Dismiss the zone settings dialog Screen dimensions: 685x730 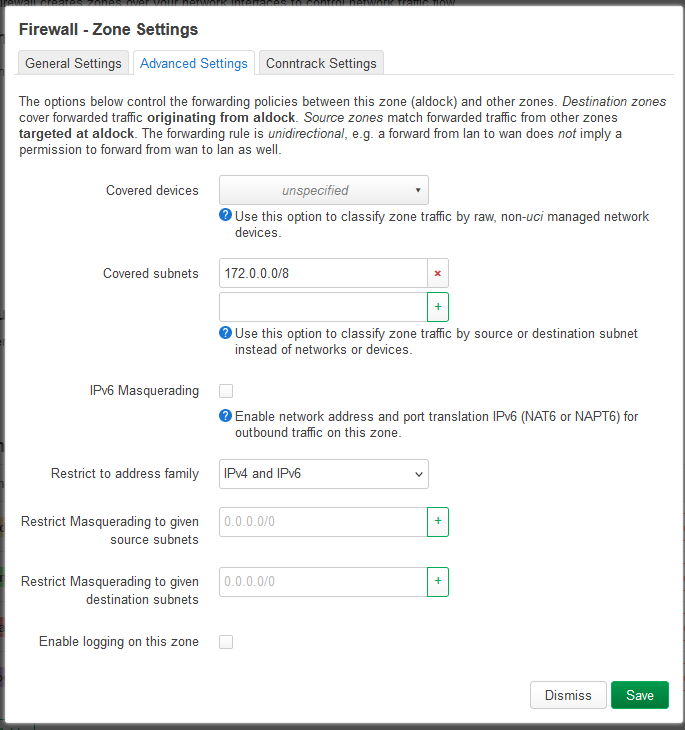568,695
